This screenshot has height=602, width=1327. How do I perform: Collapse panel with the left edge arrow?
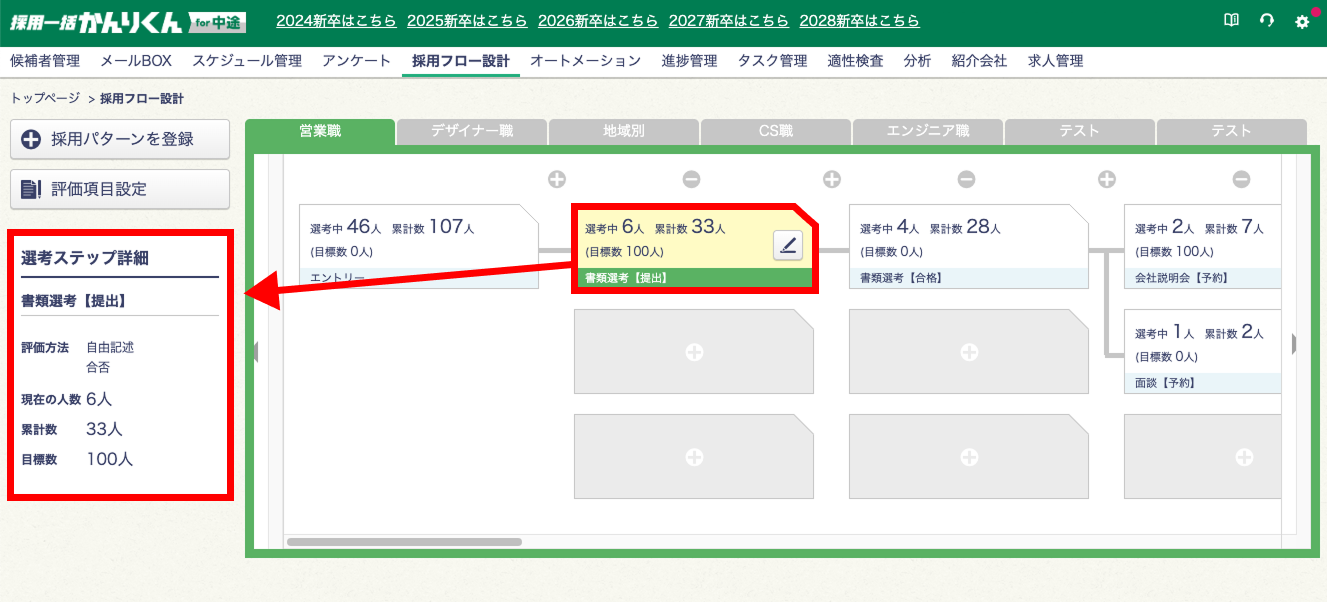255,351
